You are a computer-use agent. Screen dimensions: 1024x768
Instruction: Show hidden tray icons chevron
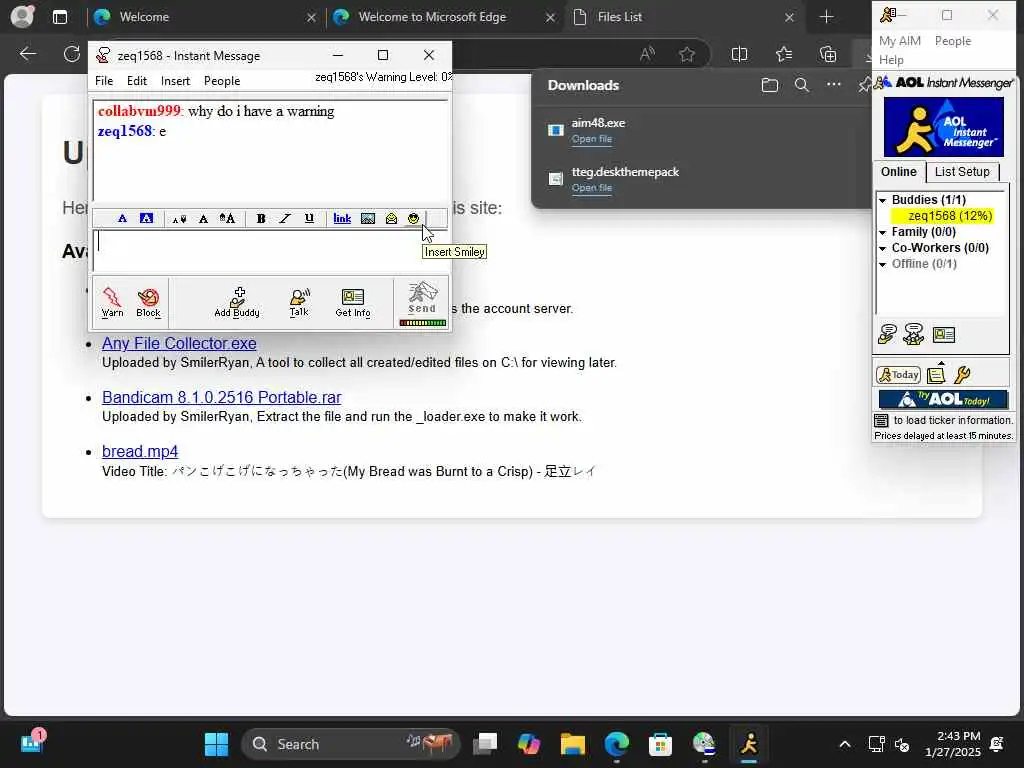pos(844,744)
